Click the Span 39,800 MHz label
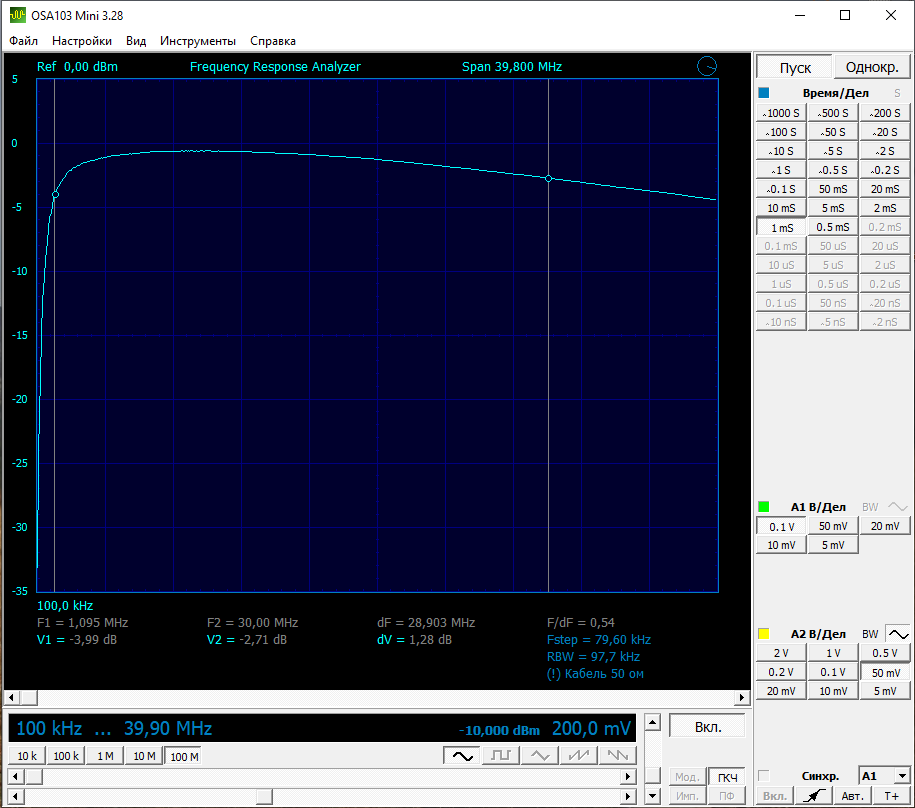This screenshot has height=808, width=915. pyautogui.click(x=512, y=67)
